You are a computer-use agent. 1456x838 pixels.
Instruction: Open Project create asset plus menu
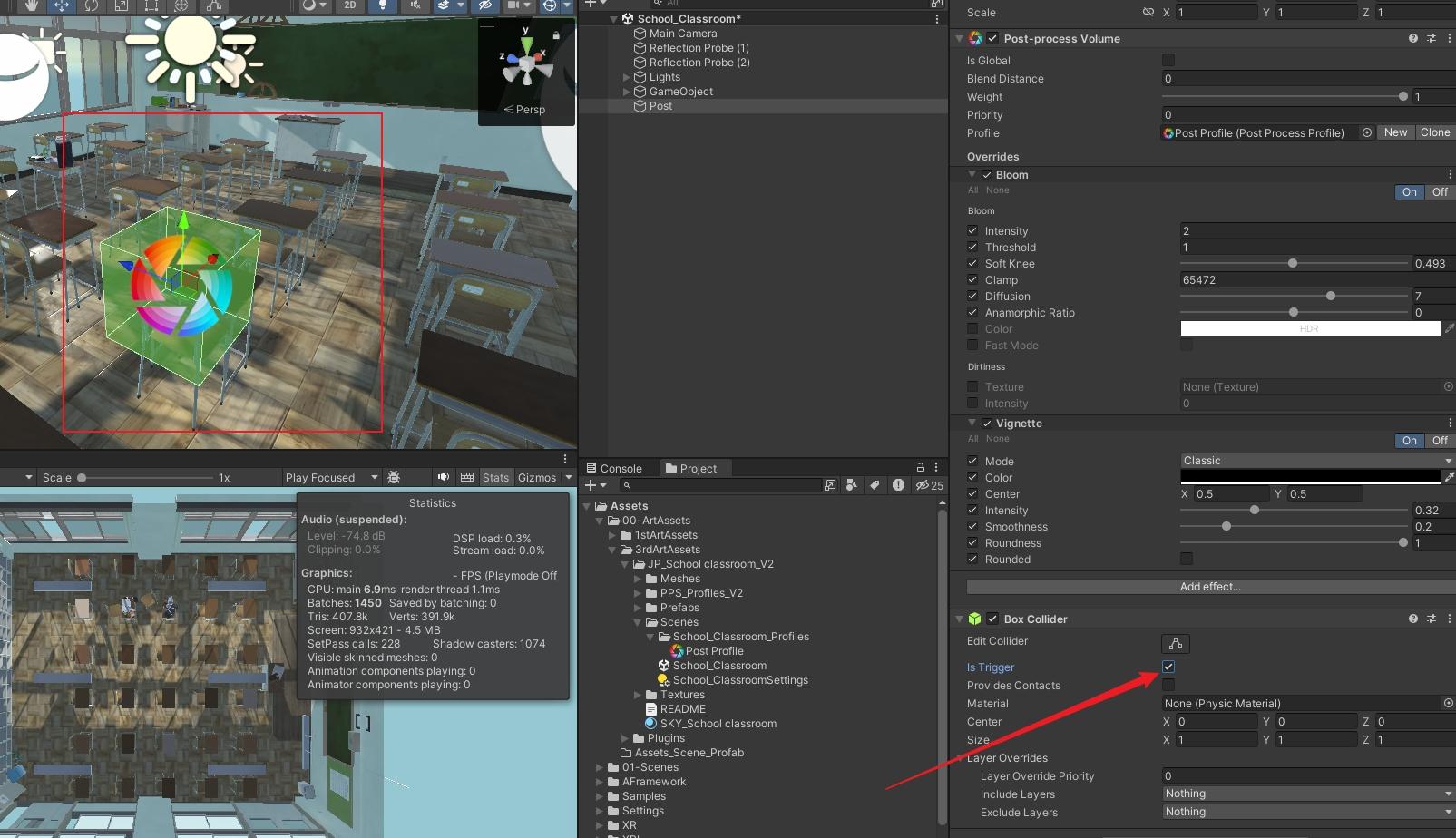point(594,485)
